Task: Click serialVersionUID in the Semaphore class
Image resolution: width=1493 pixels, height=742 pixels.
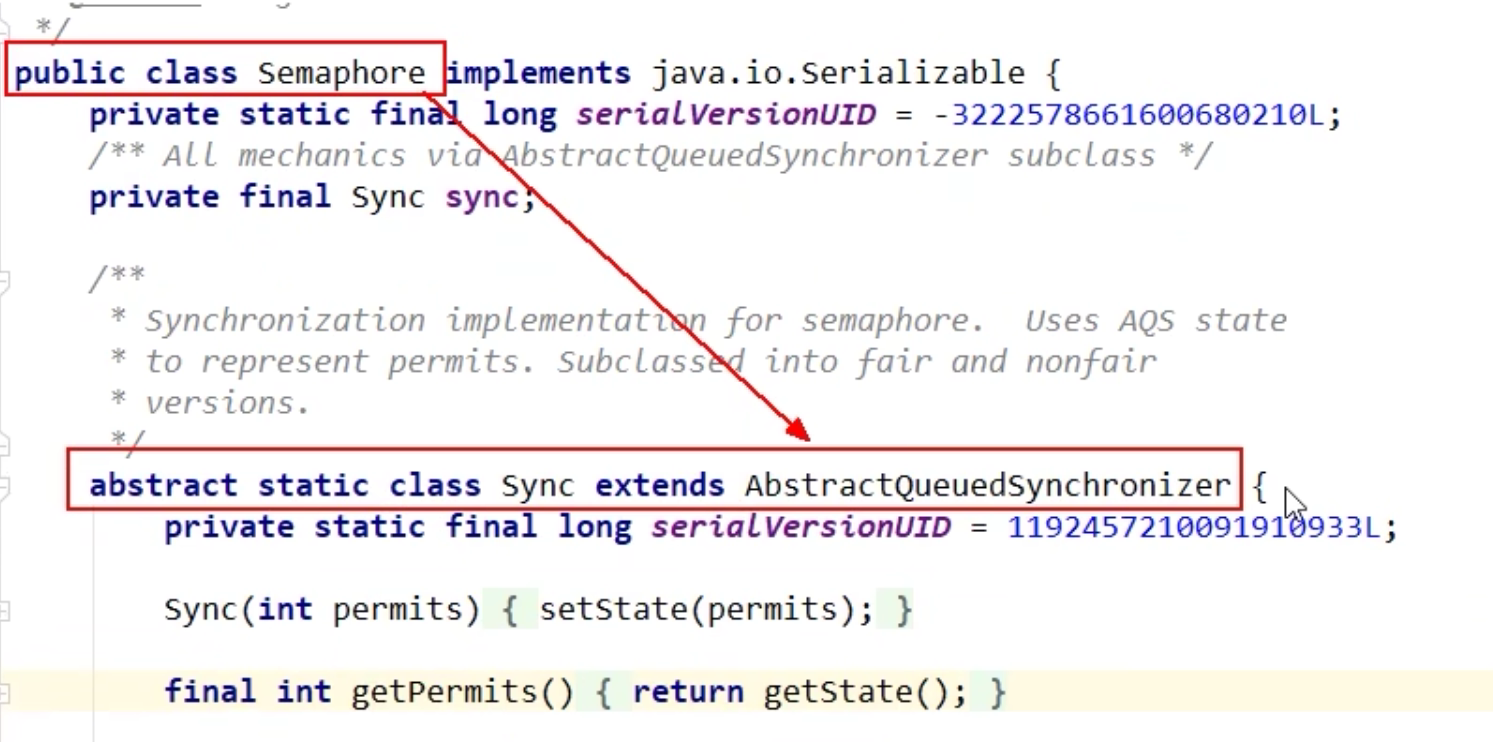Action: coord(725,115)
